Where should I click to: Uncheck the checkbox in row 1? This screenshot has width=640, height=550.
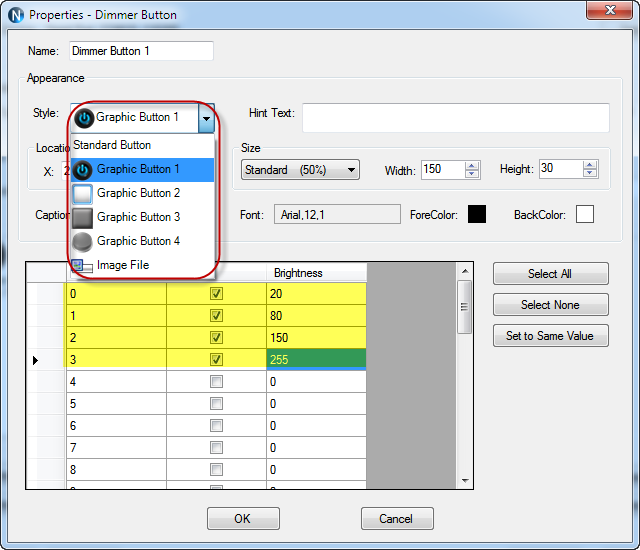pos(216,316)
